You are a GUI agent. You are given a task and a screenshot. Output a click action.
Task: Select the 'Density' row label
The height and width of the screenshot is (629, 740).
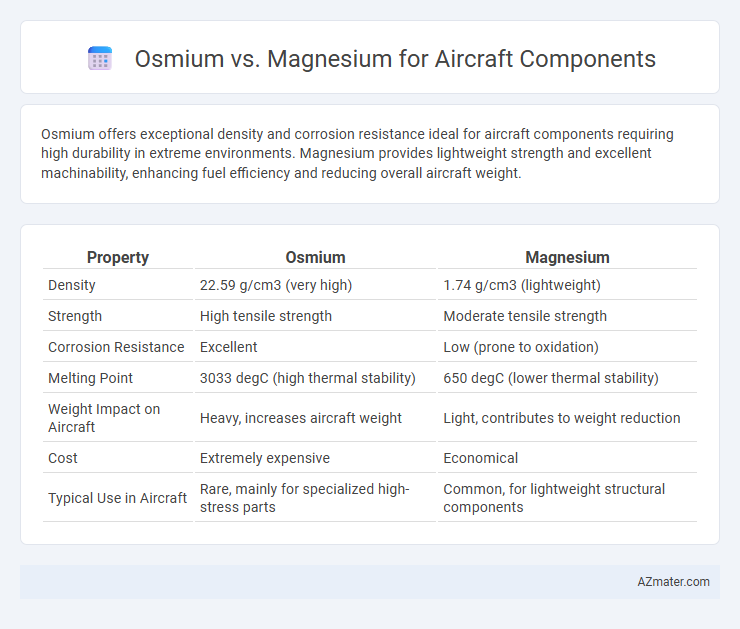[x=72, y=285]
